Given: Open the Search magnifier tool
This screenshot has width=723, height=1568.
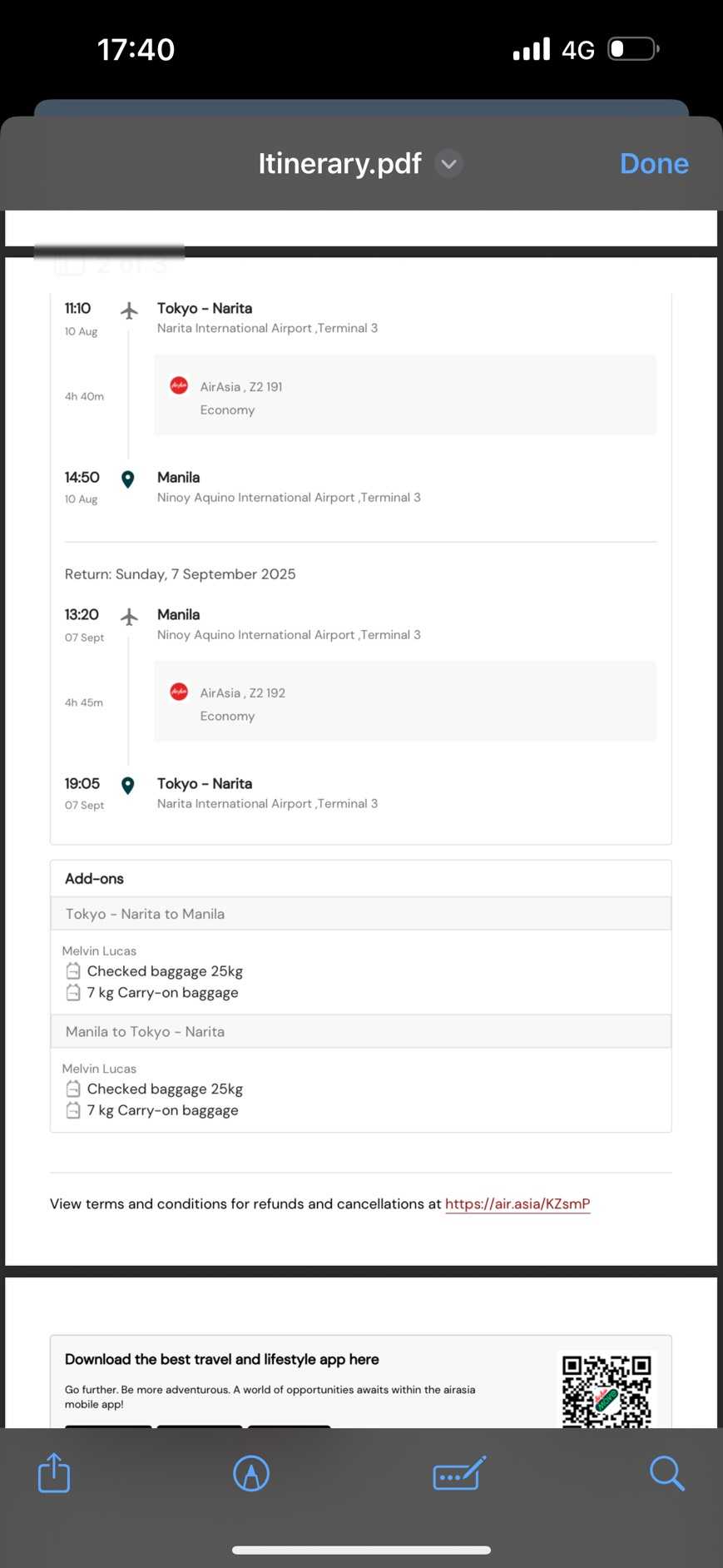Looking at the screenshot, I should (x=666, y=1473).
